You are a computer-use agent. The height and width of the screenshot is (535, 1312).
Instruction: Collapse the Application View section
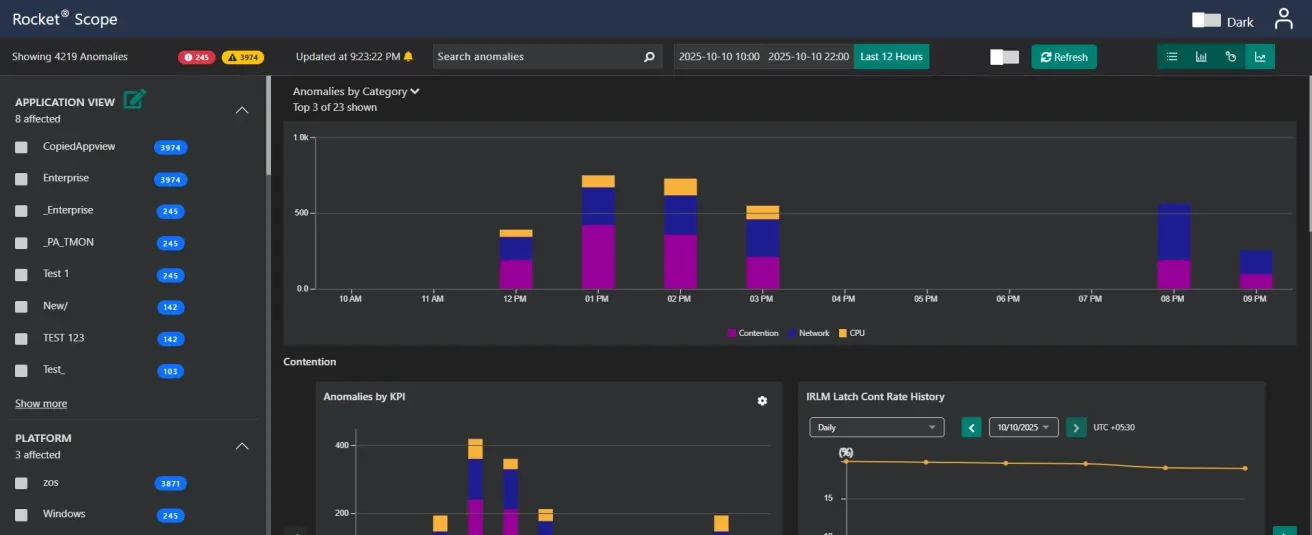tap(242, 110)
